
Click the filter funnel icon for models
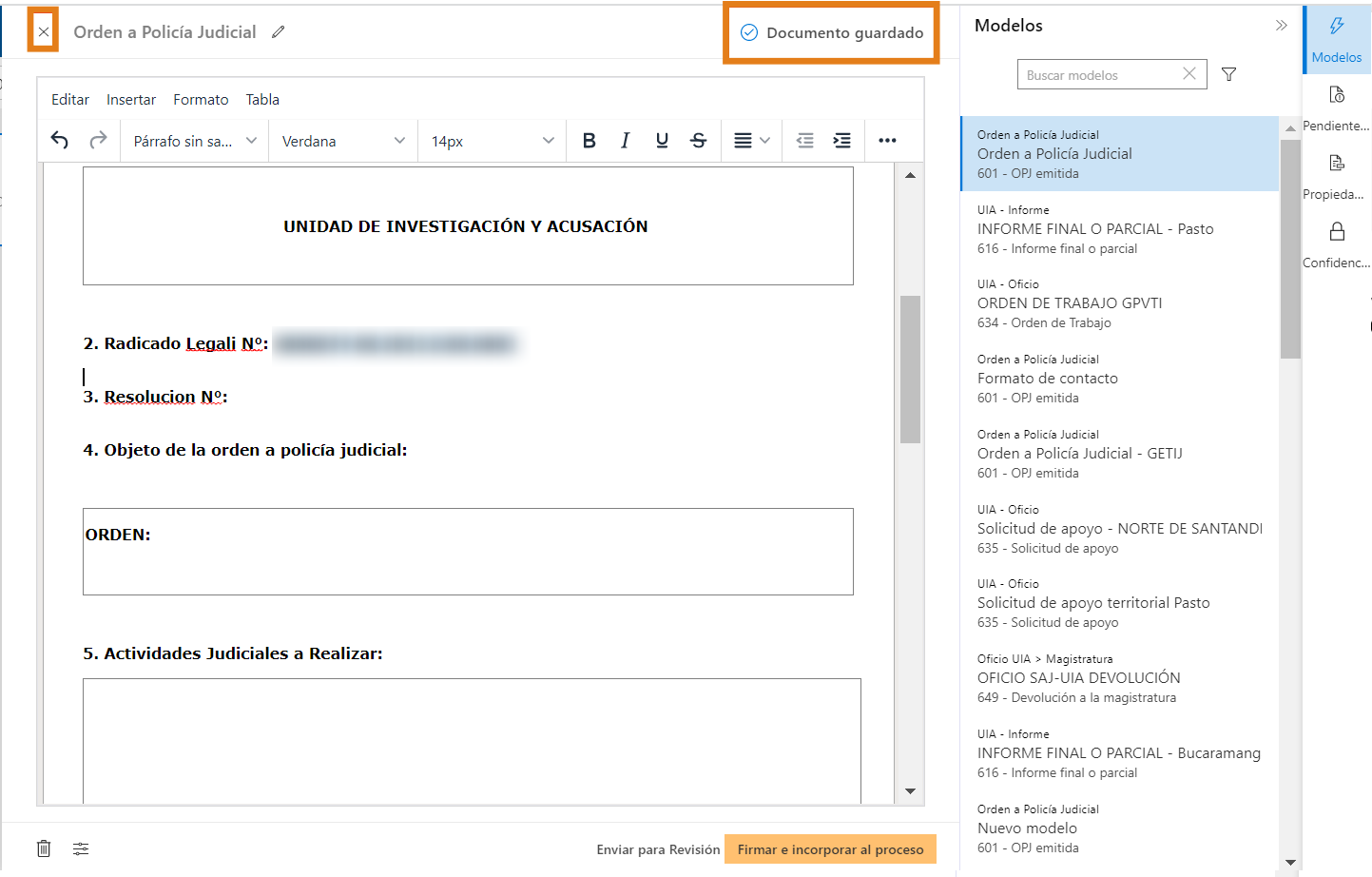(x=1228, y=74)
